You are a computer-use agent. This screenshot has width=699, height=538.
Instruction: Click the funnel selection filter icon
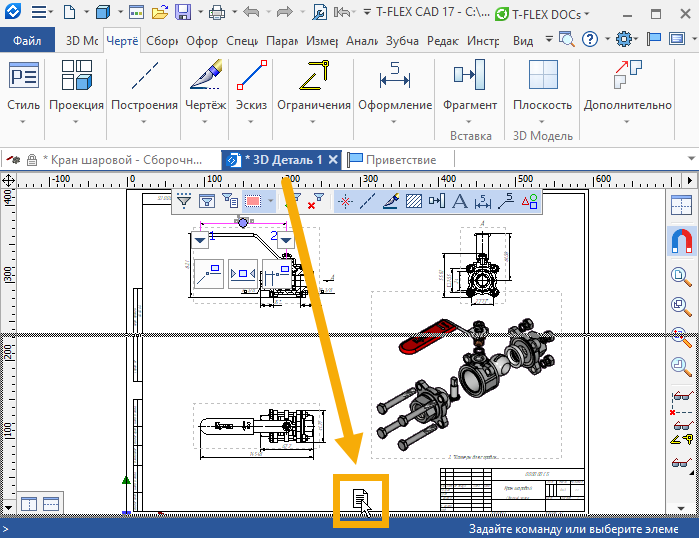coord(184,201)
